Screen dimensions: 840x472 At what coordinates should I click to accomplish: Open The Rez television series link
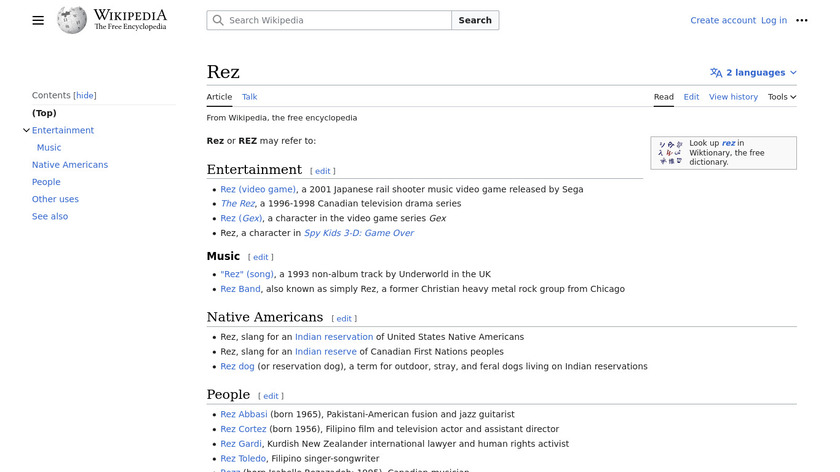pyautogui.click(x=238, y=204)
